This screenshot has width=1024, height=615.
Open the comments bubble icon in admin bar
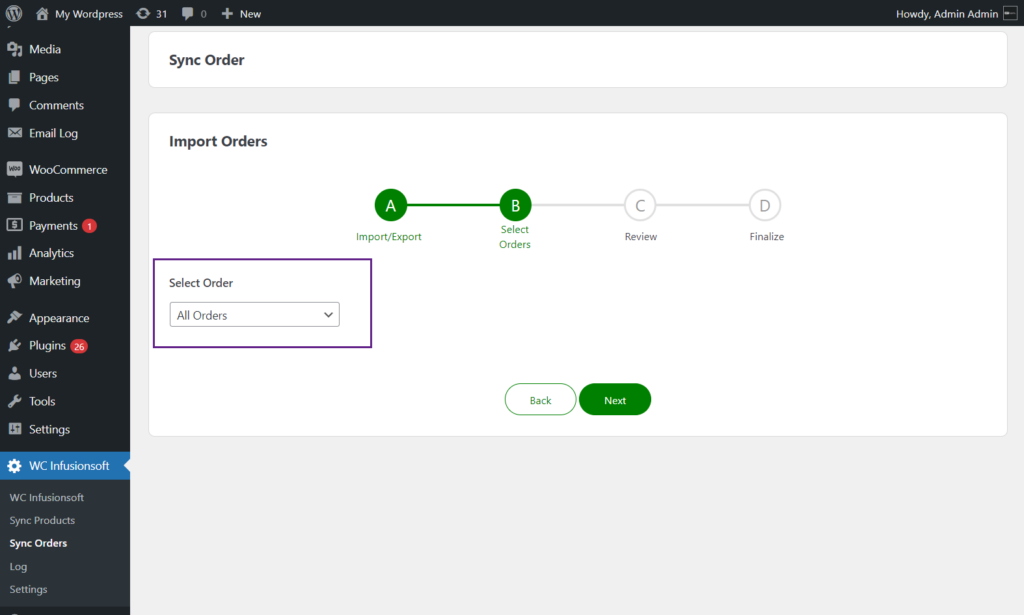(187, 14)
